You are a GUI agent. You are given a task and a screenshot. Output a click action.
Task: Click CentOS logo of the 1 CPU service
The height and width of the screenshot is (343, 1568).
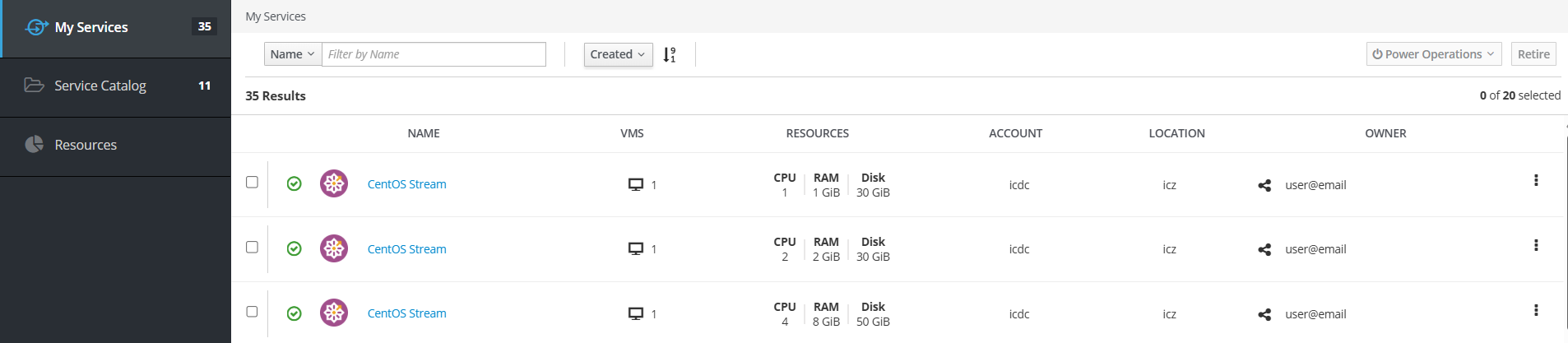click(x=334, y=183)
